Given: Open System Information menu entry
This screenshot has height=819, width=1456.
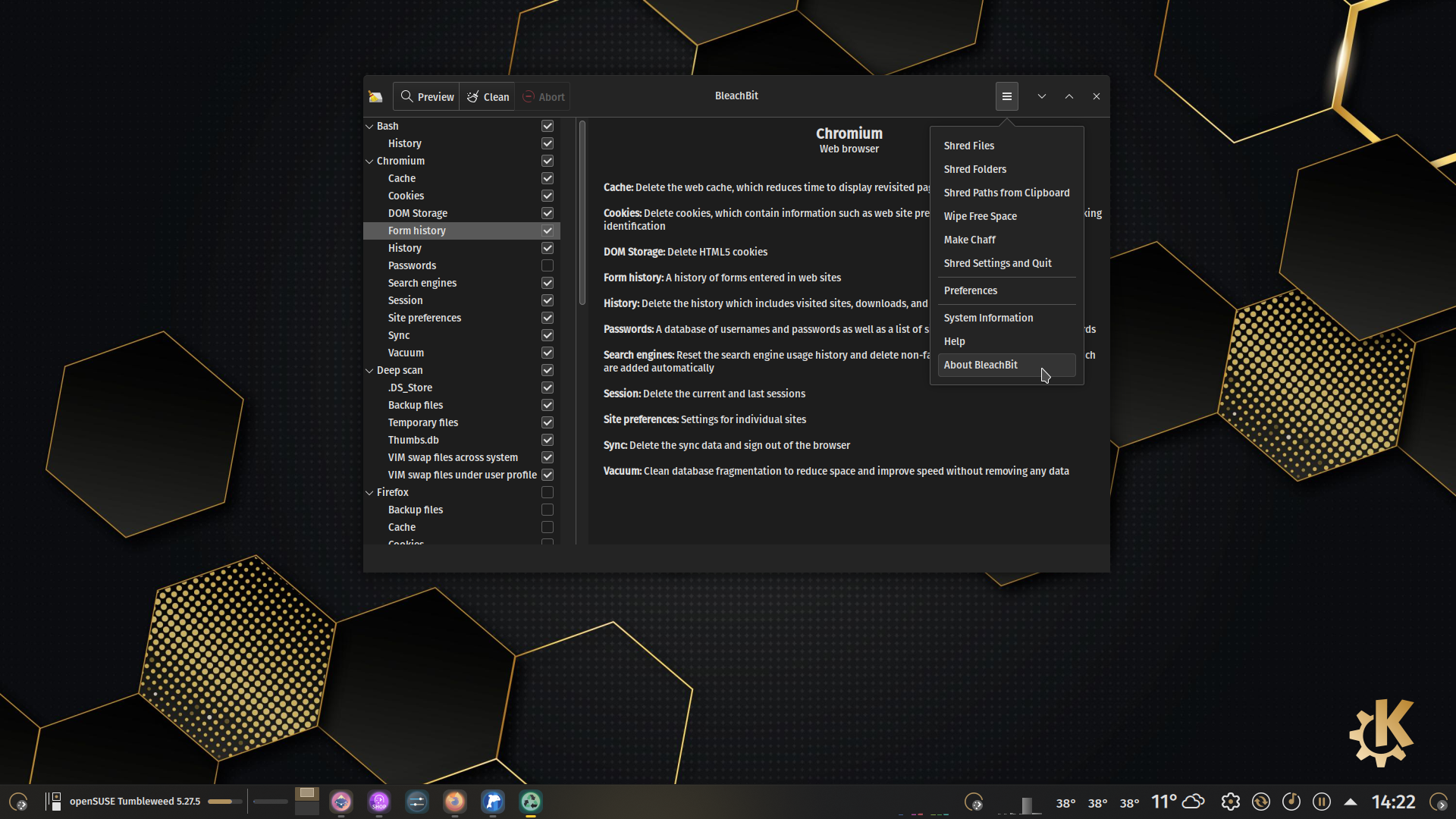Looking at the screenshot, I should click(1006, 318).
